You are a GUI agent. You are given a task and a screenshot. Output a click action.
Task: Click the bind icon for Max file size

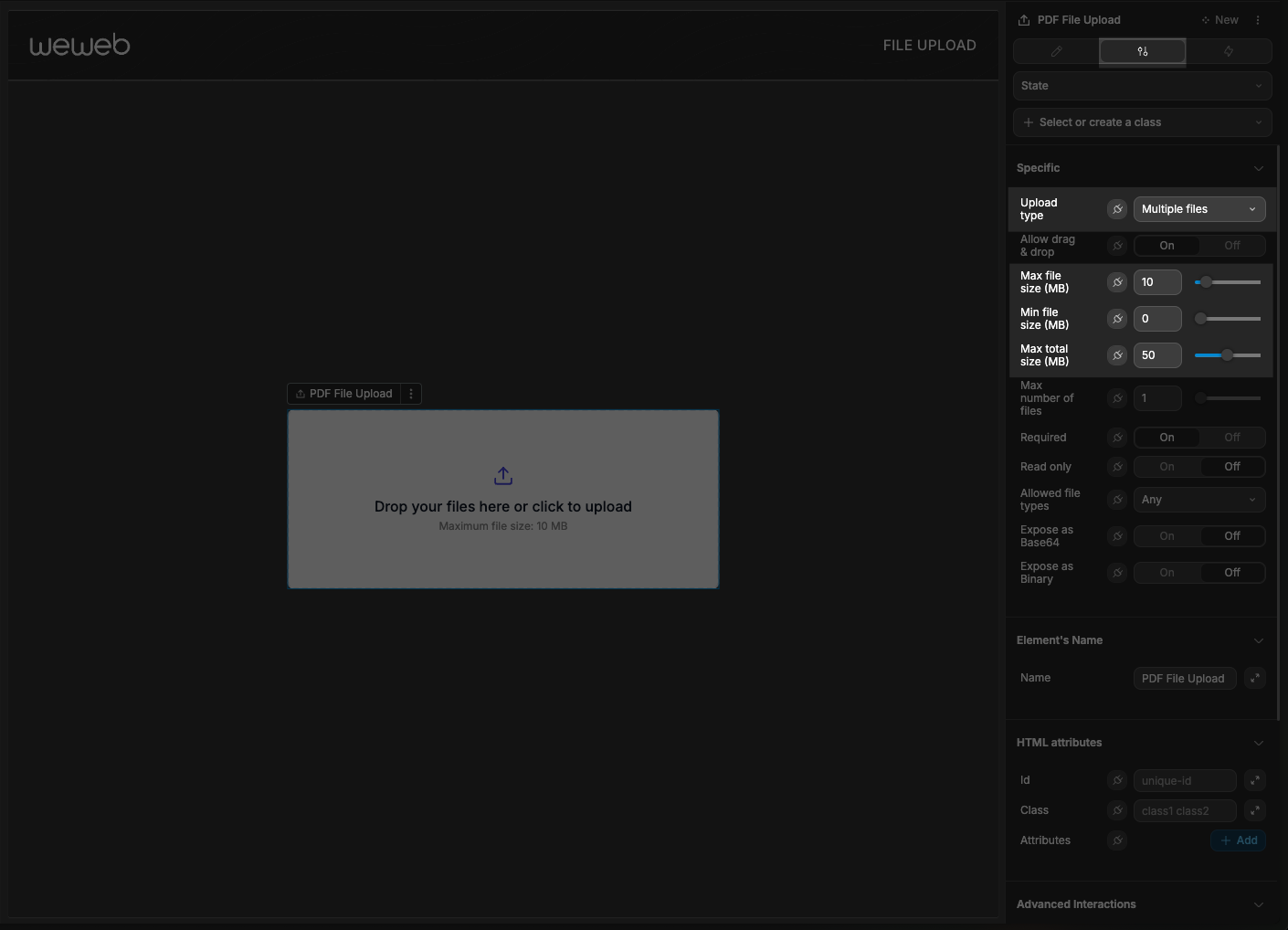click(x=1117, y=282)
